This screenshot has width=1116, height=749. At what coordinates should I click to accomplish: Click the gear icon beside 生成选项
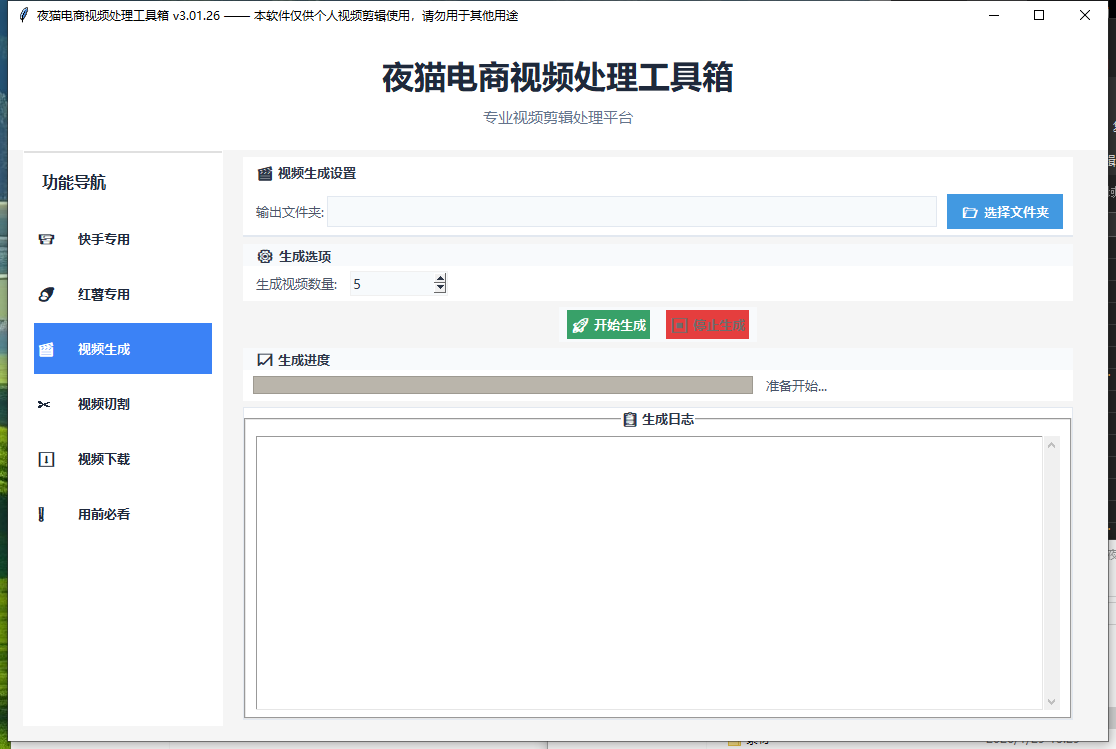point(264,256)
